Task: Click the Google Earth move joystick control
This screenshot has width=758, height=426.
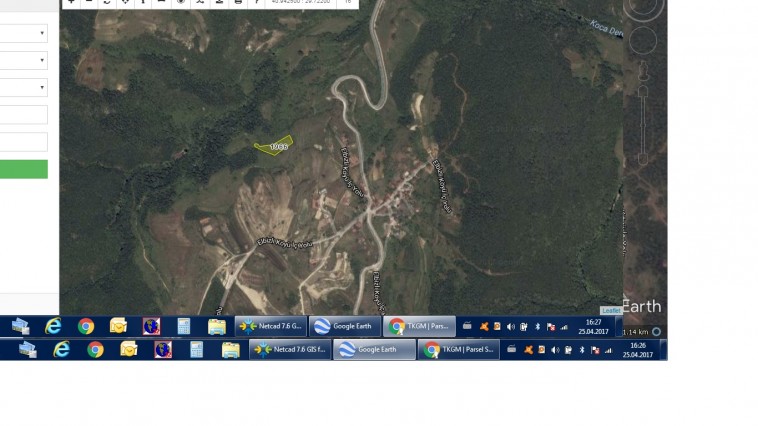Action: click(643, 41)
